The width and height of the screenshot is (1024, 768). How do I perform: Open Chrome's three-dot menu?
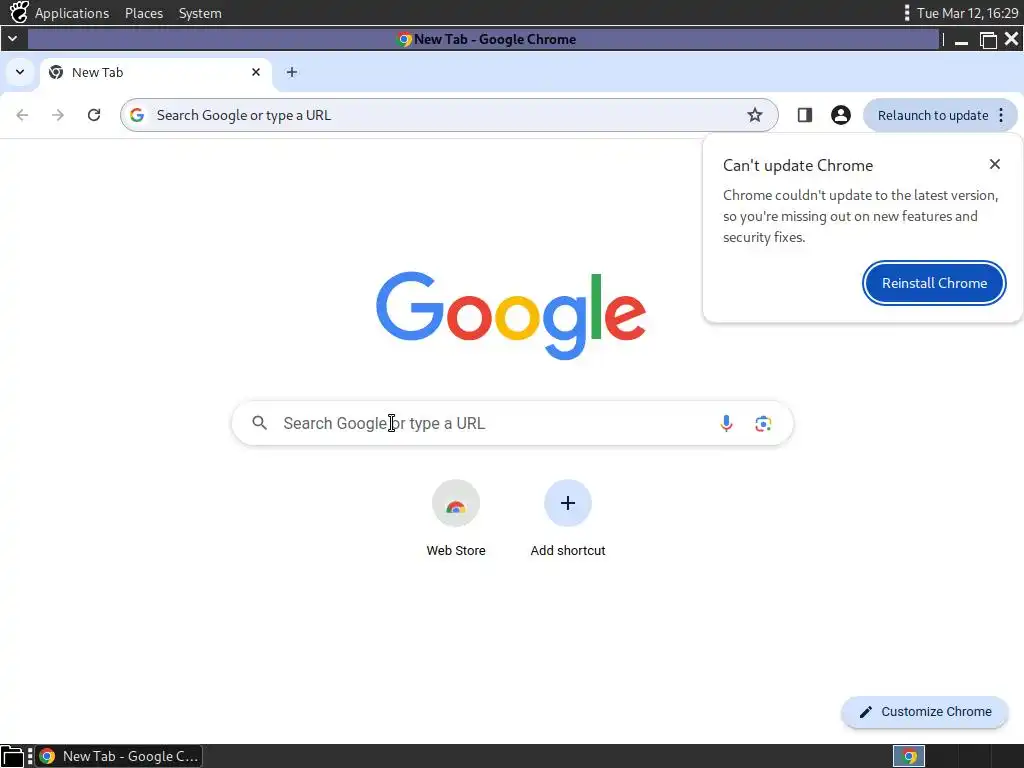pyautogui.click(x=1001, y=115)
